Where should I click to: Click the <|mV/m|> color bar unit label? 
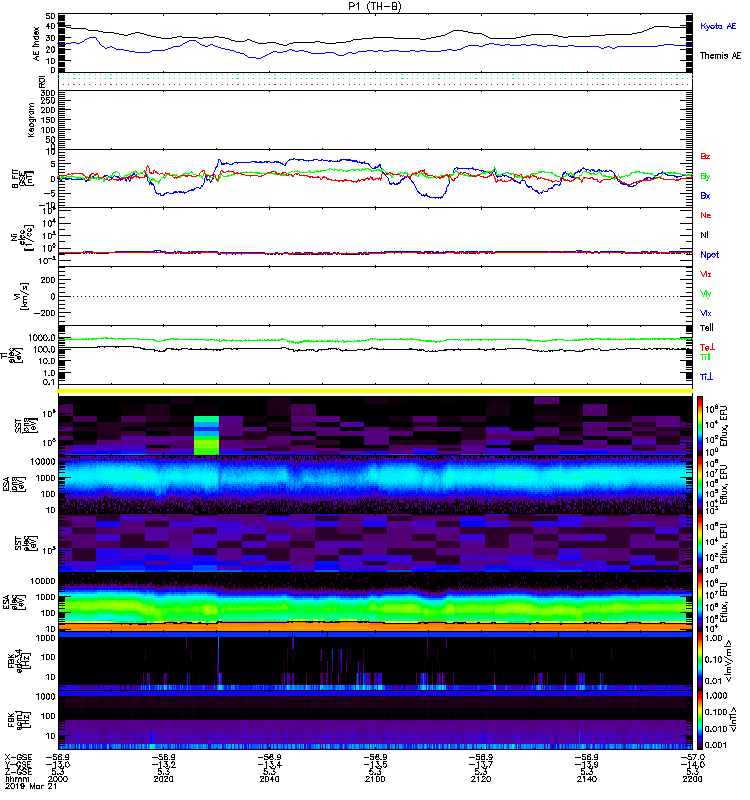tap(729, 661)
